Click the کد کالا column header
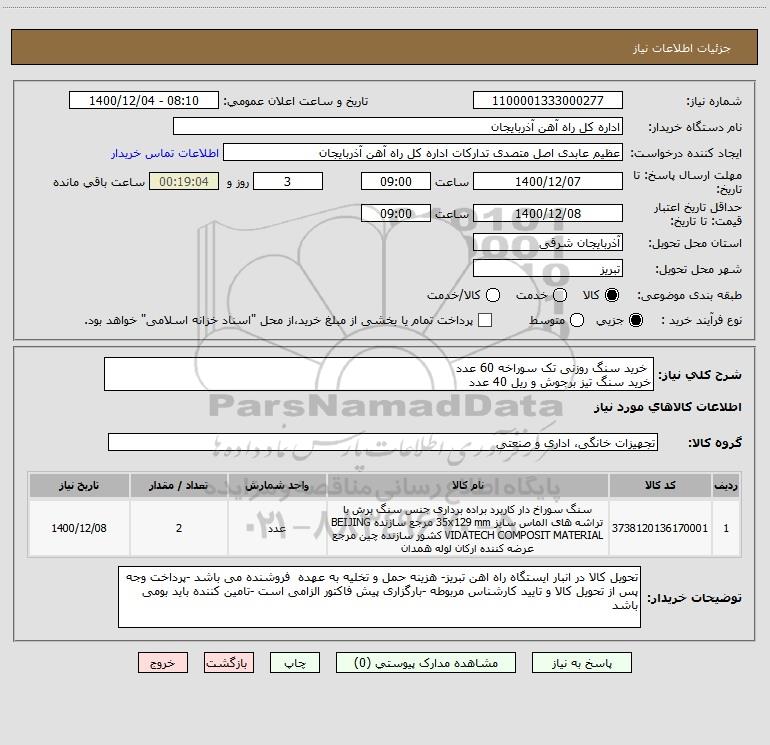Screen dimensions: 770x745 (660, 485)
